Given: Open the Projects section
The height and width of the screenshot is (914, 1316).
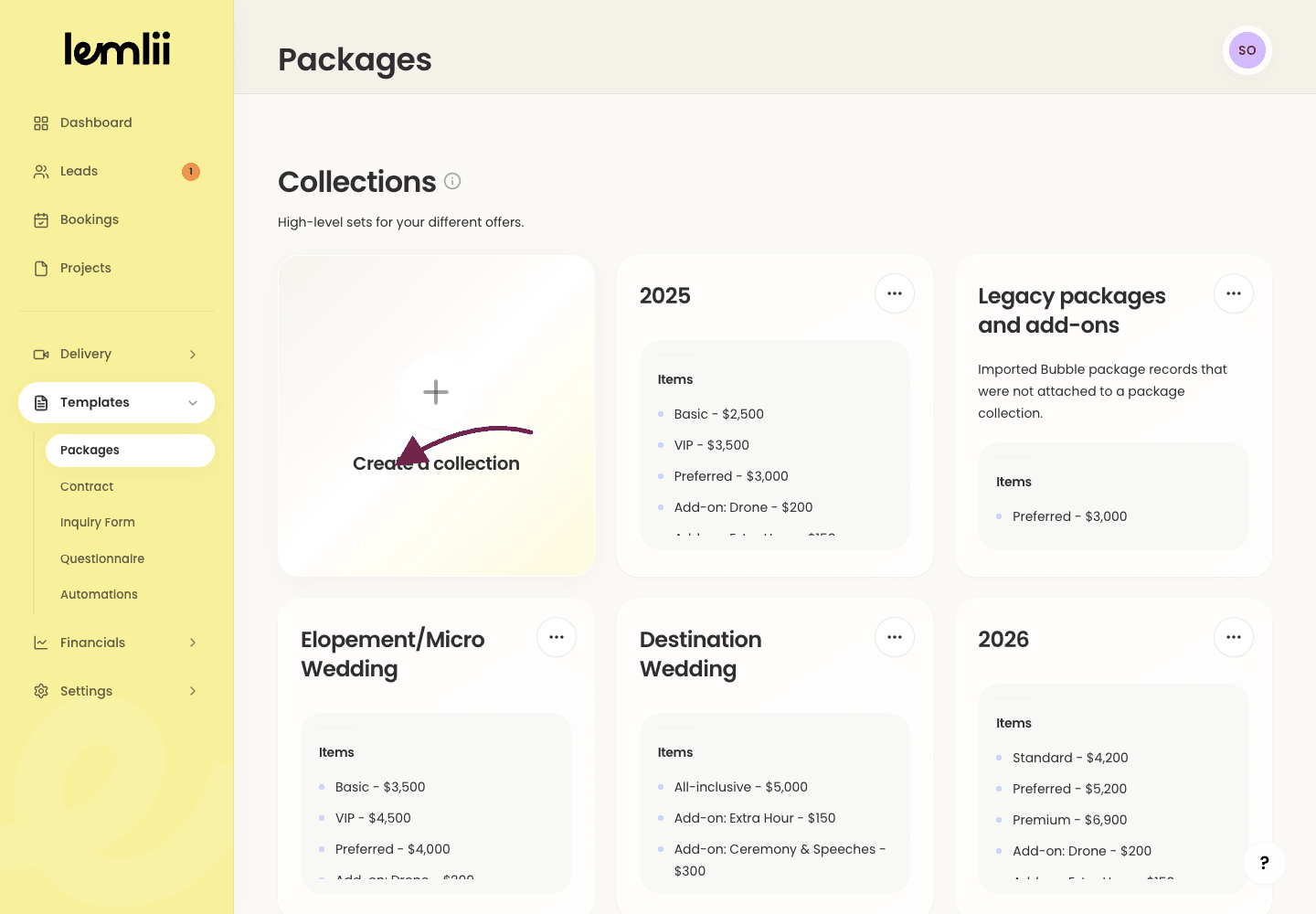Looking at the screenshot, I should point(116,268).
